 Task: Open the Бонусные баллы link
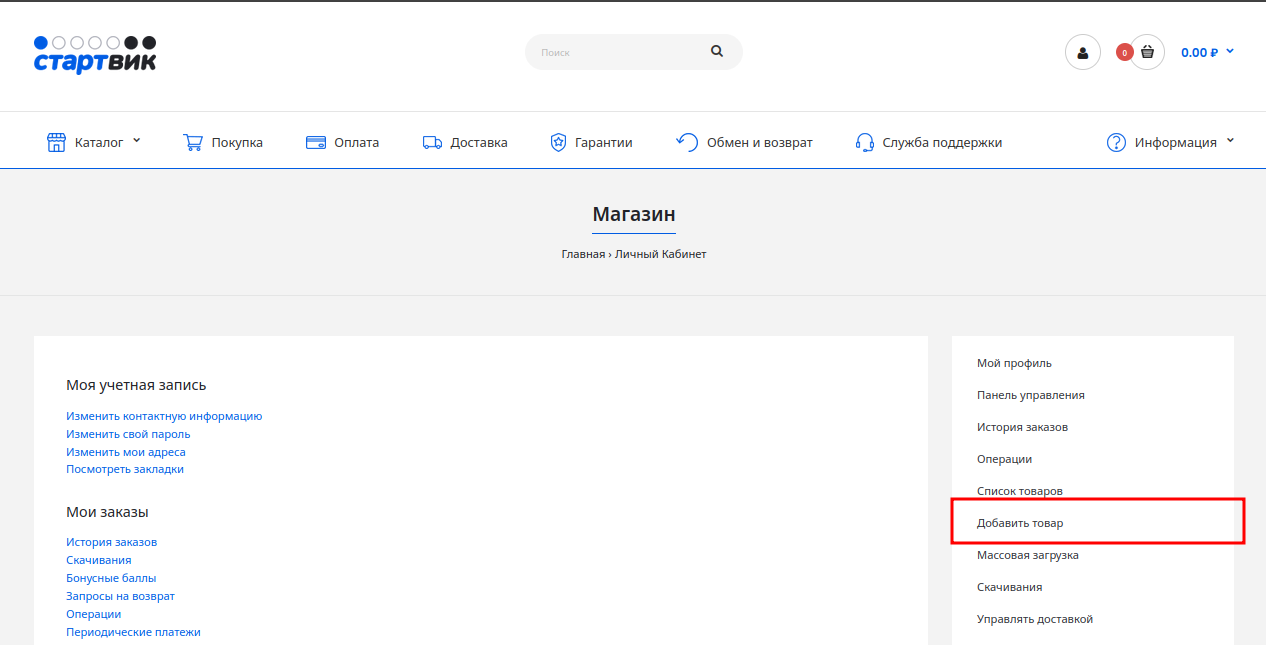(x=111, y=578)
